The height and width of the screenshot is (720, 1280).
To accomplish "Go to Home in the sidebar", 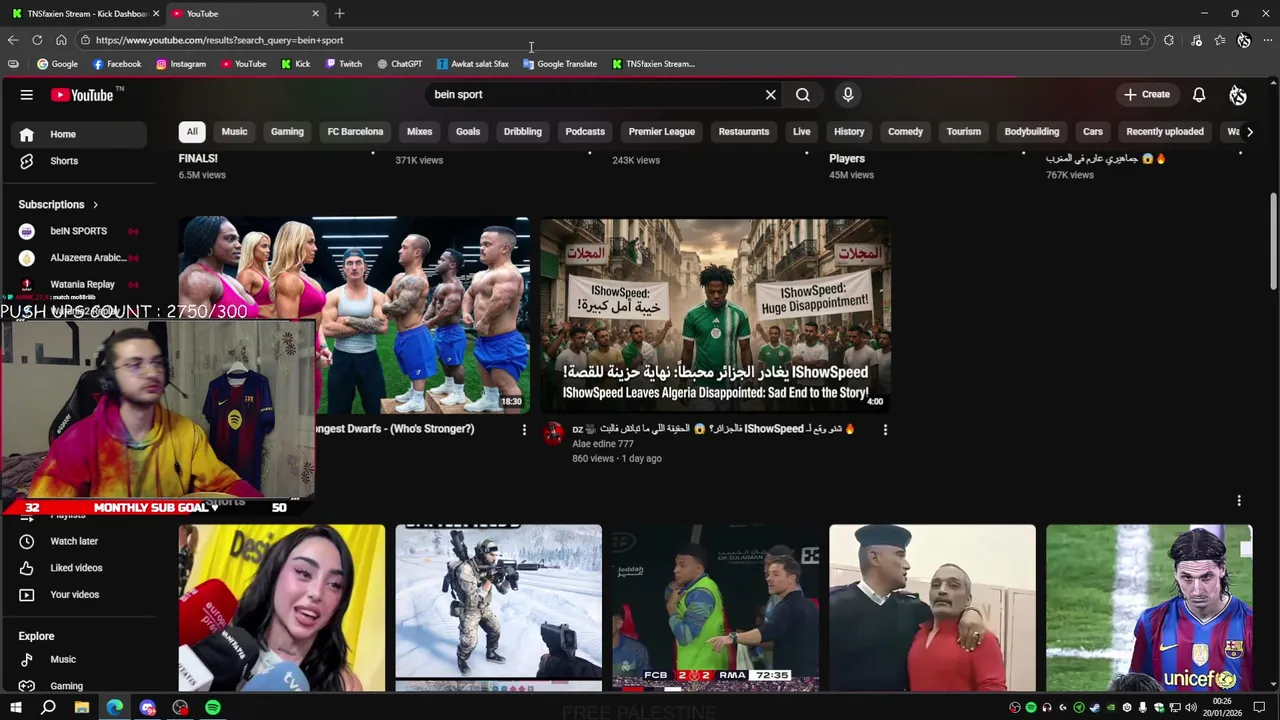I will (x=76, y=134).
